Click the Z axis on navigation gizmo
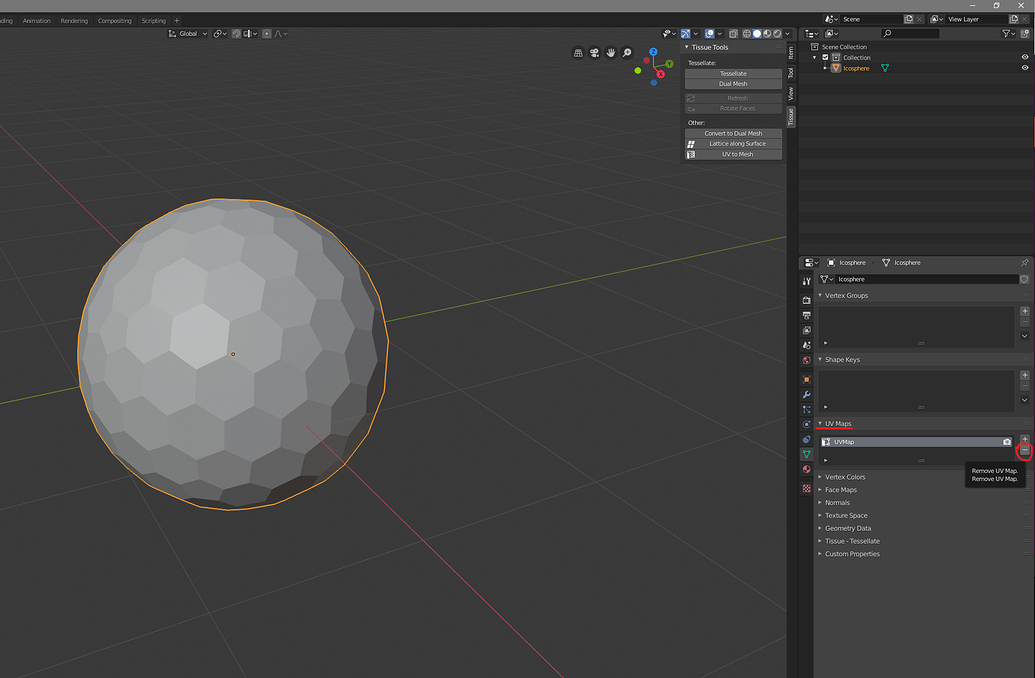The image size is (1035, 678). tap(653, 51)
